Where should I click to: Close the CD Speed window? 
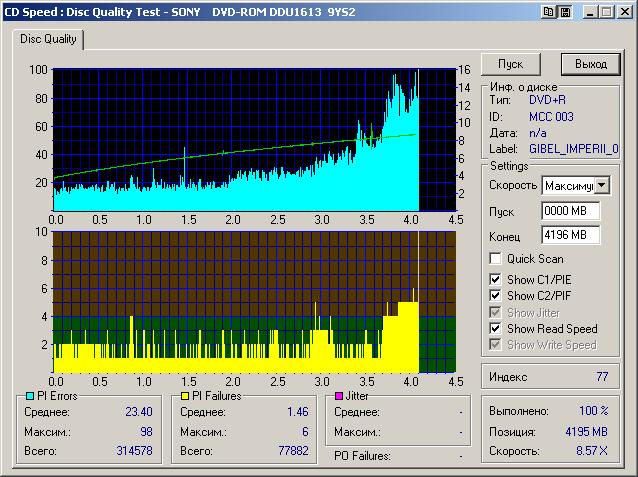(x=624, y=11)
